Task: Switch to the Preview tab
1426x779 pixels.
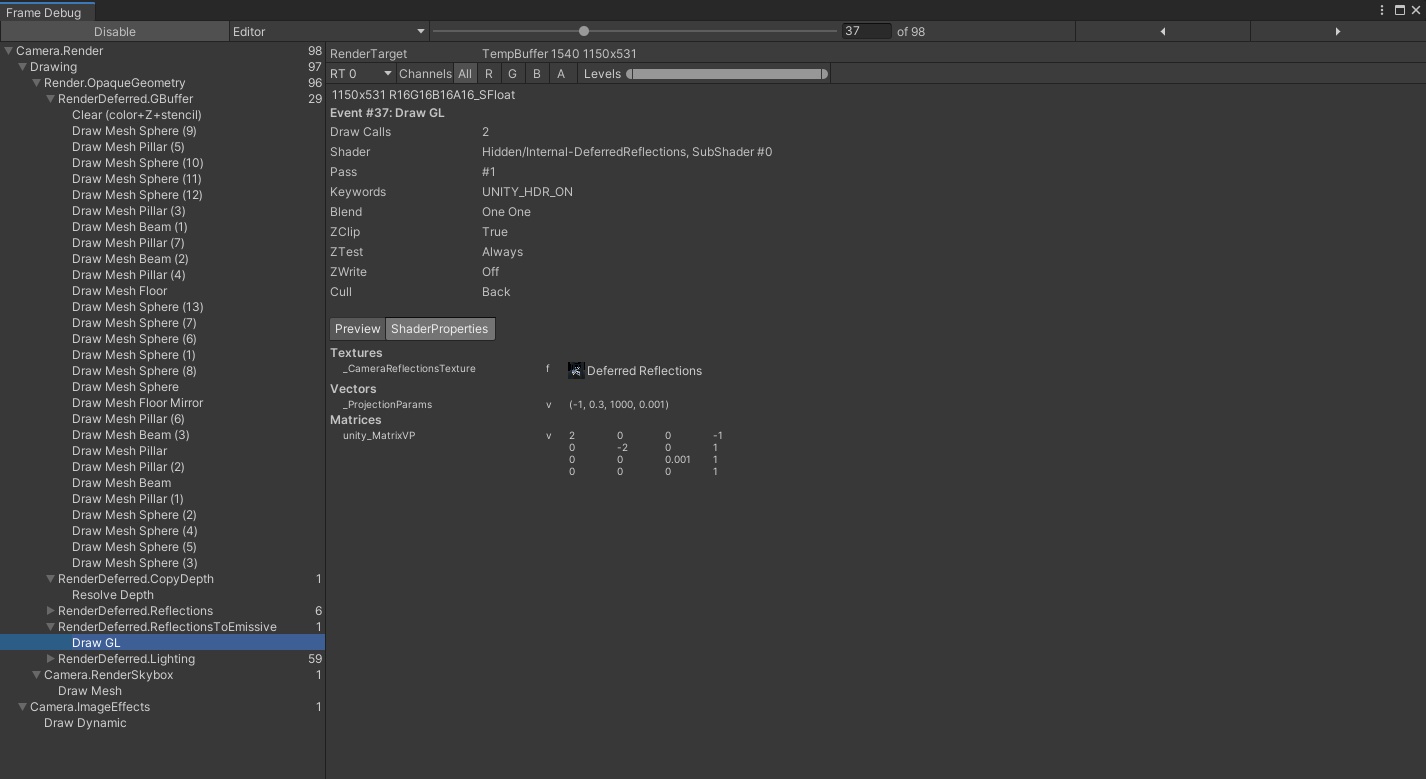Action: point(357,329)
